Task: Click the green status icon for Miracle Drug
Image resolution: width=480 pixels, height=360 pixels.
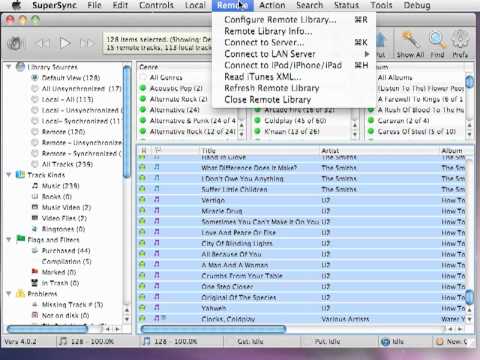Action: [x=142, y=211]
